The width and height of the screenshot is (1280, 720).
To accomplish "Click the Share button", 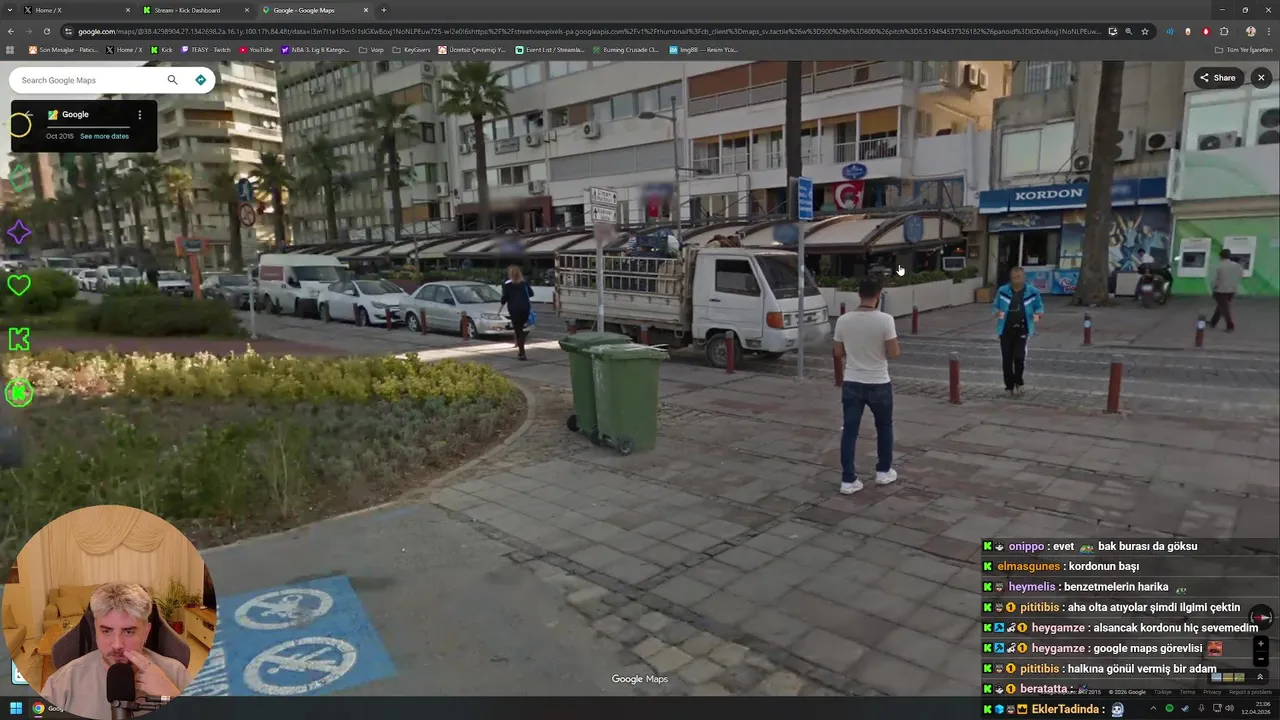I will pos(1218,77).
